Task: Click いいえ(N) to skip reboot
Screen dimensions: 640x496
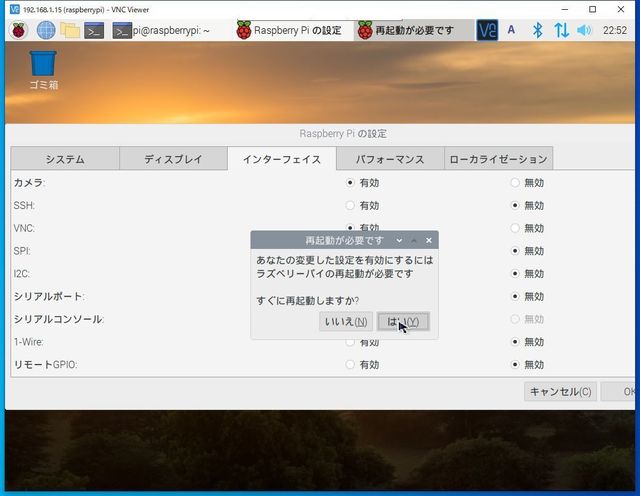Action: tap(346, 322)
